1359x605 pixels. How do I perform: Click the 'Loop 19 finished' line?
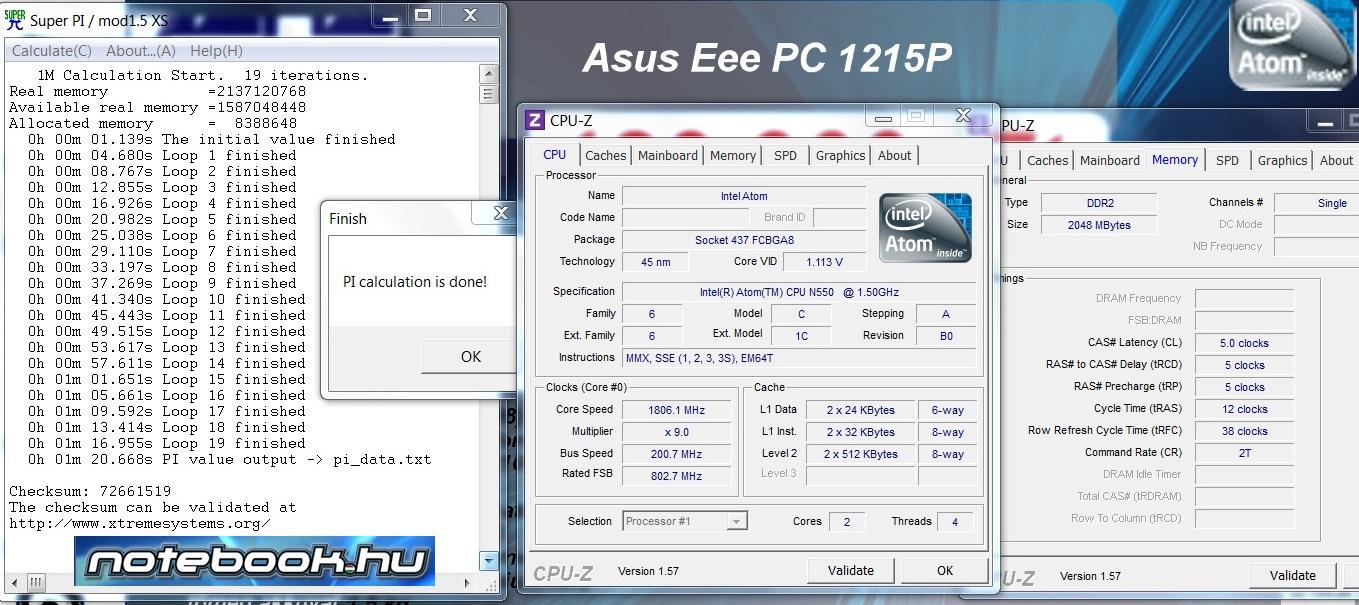pos(167,443)
